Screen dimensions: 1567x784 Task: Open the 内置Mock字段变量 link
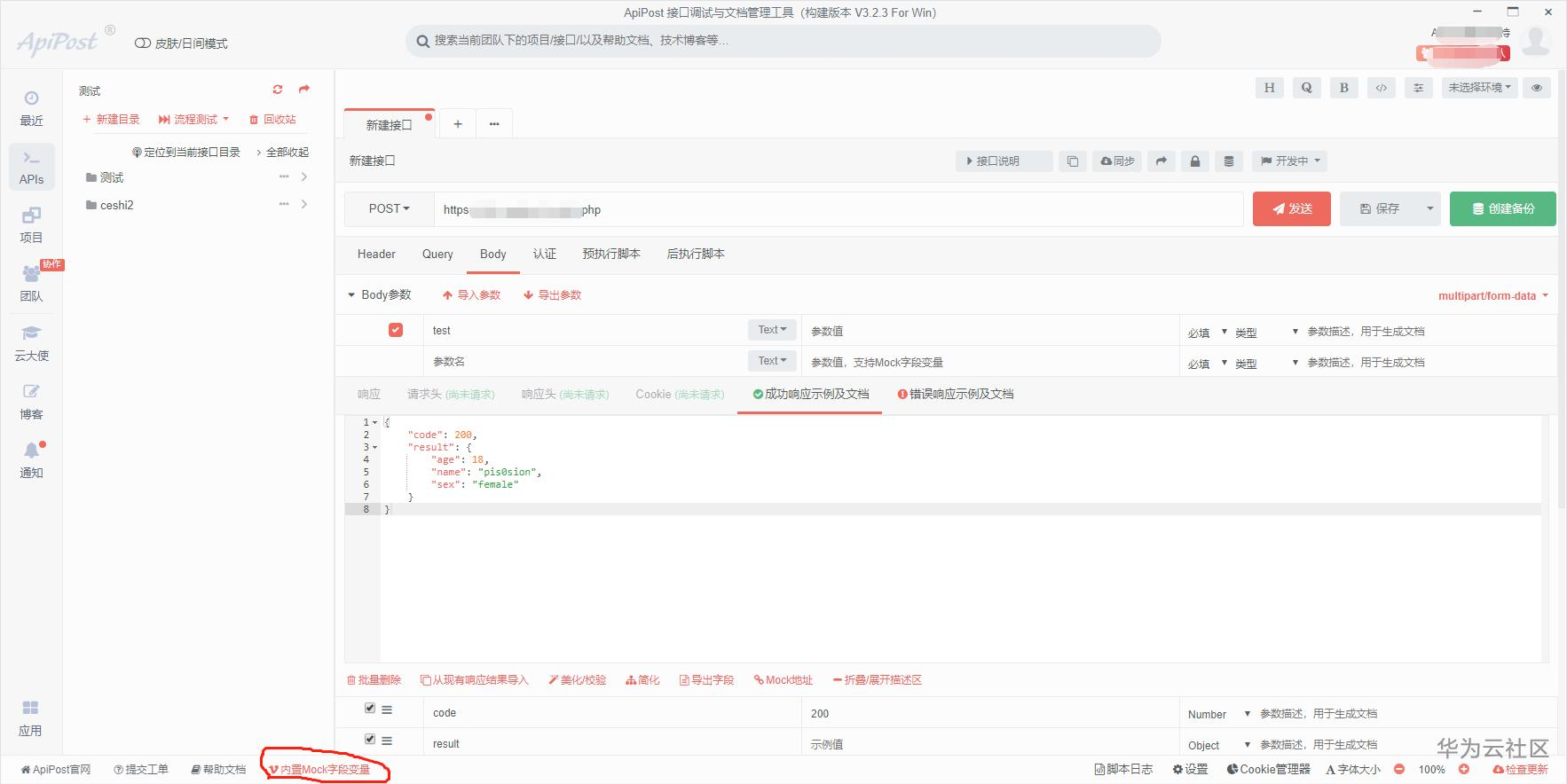coord(319,770)
